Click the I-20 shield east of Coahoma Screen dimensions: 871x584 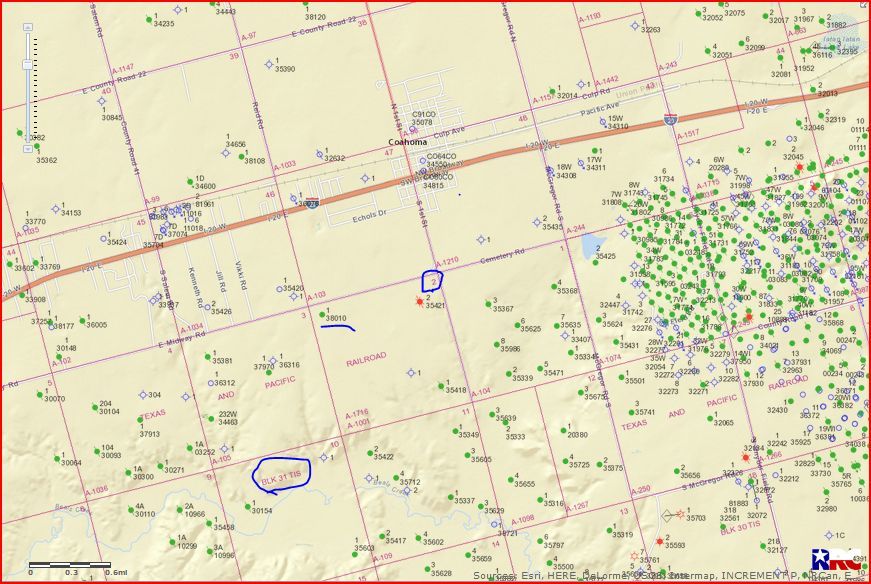point(670,119)
